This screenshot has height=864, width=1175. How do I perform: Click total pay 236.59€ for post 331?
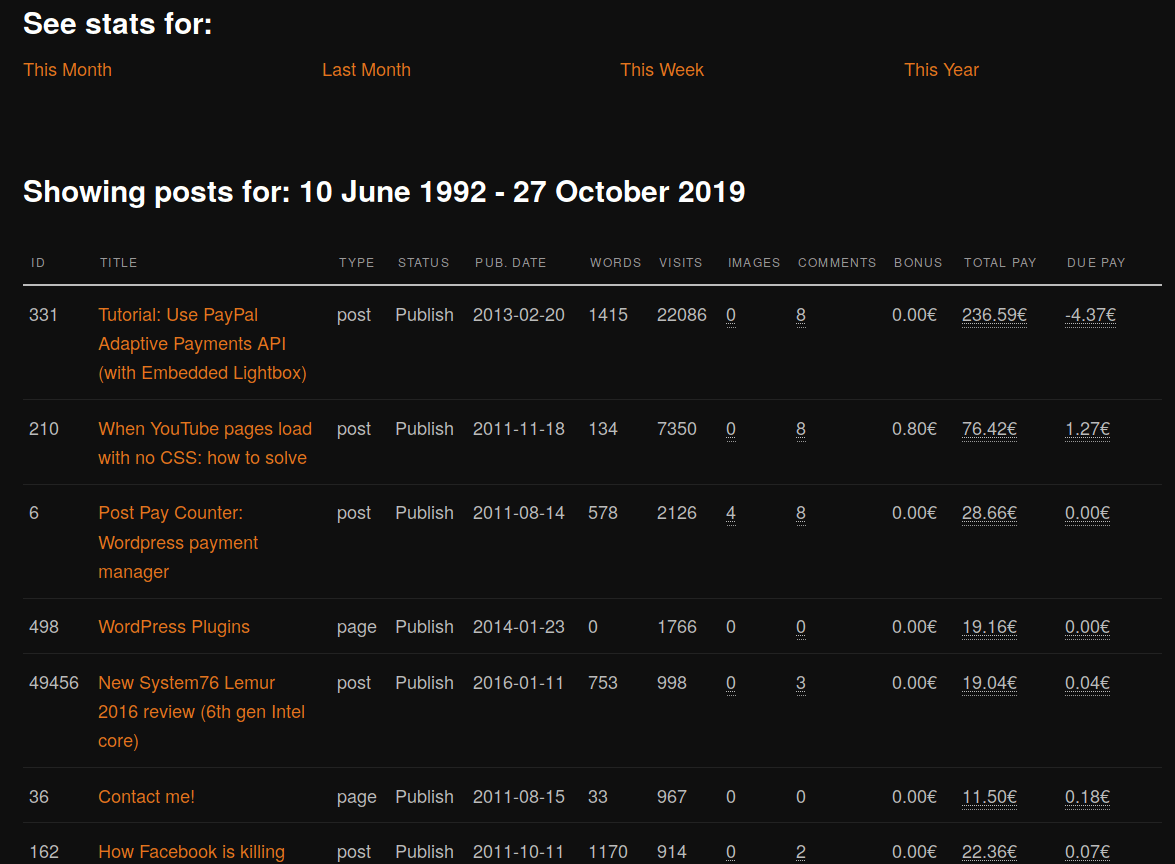coord(994,315)
